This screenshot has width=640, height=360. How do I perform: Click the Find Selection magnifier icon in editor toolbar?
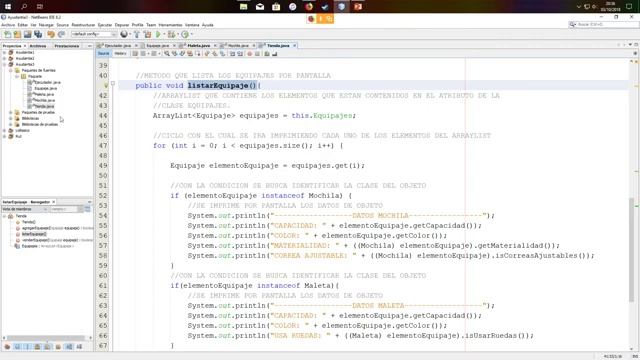click(167, 53)
